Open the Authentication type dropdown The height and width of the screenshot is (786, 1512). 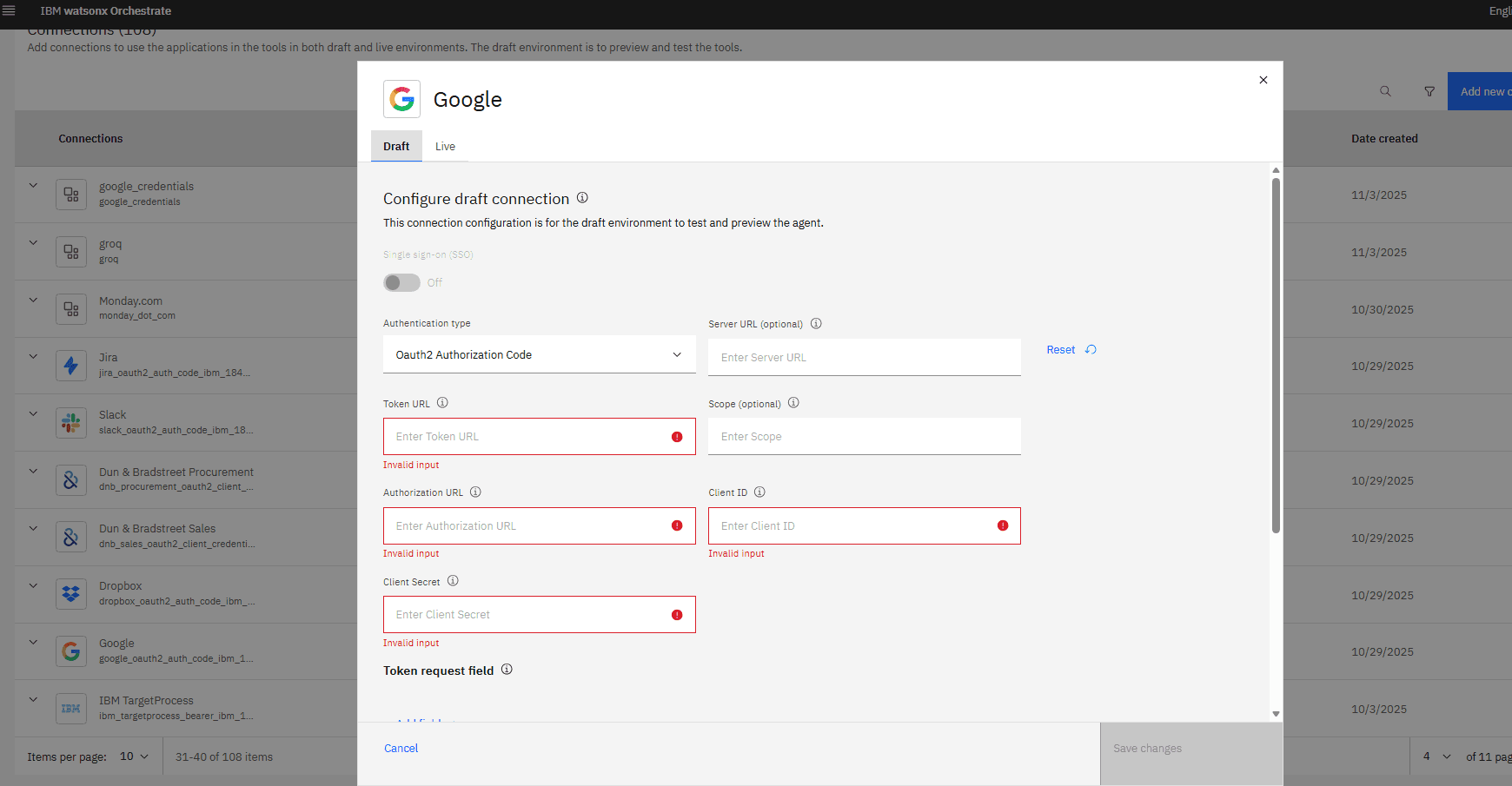(x=539, y=354)
